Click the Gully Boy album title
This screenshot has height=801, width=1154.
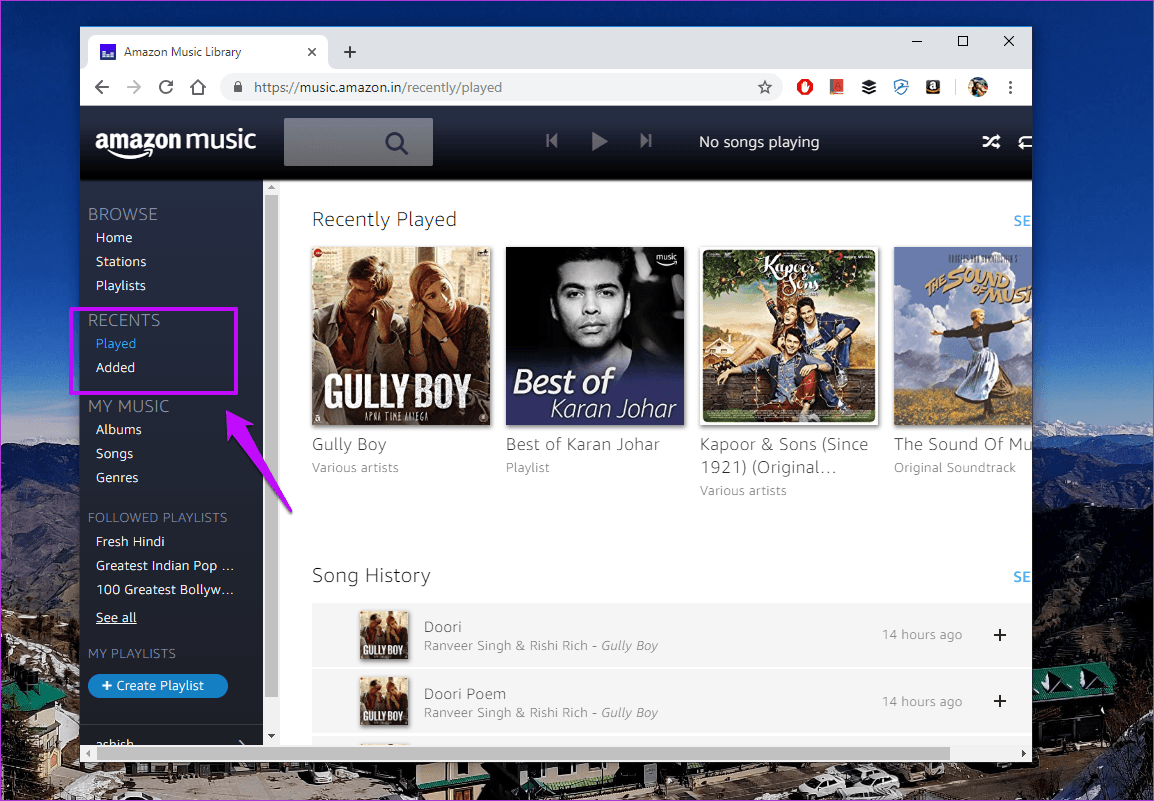[349, 444]
